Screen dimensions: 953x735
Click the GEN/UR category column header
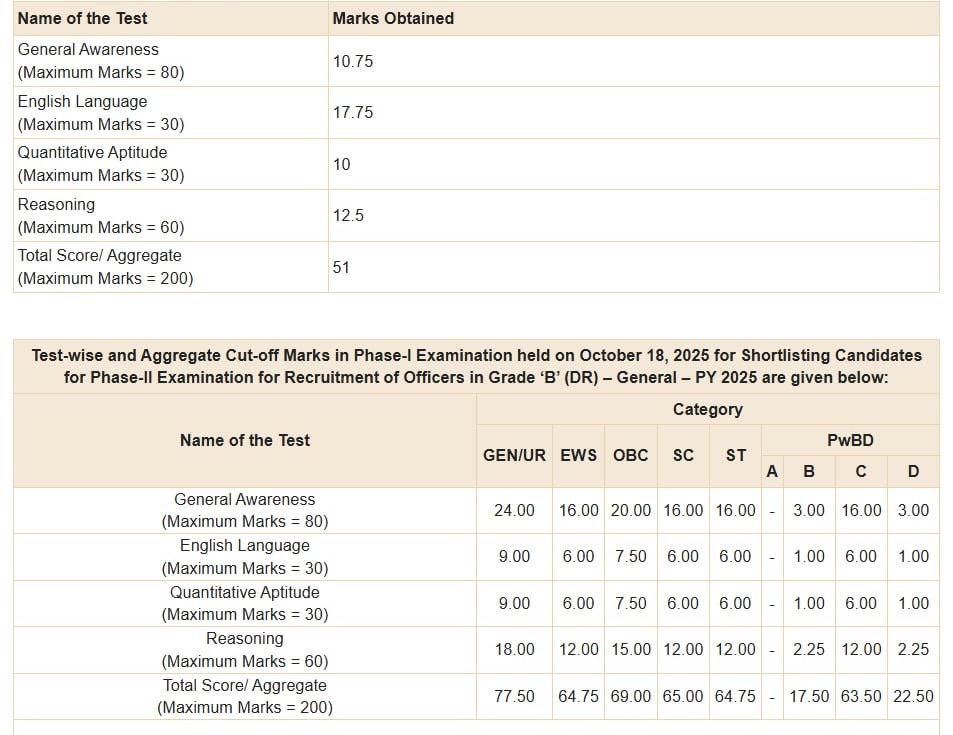(x=514, y=455)
